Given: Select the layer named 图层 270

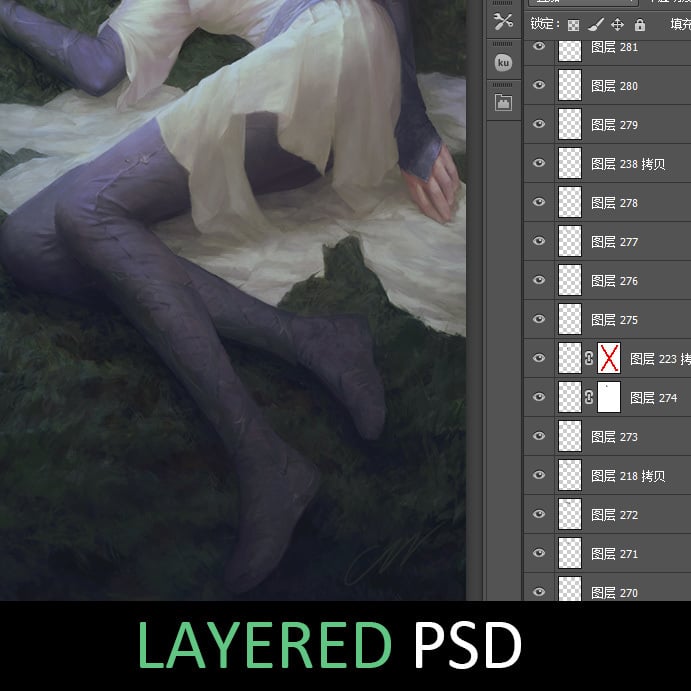Looking at the screenshot, I should pyautogui.click(x=614, y=593).
